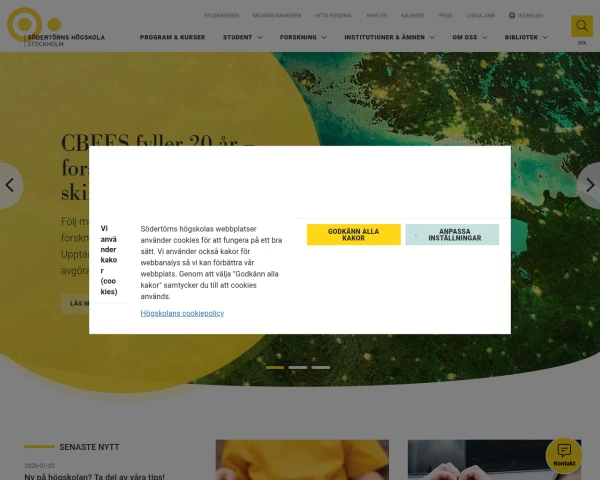Open the Studiewebben top link
600x480 pixels.
(x=222, y=16)
